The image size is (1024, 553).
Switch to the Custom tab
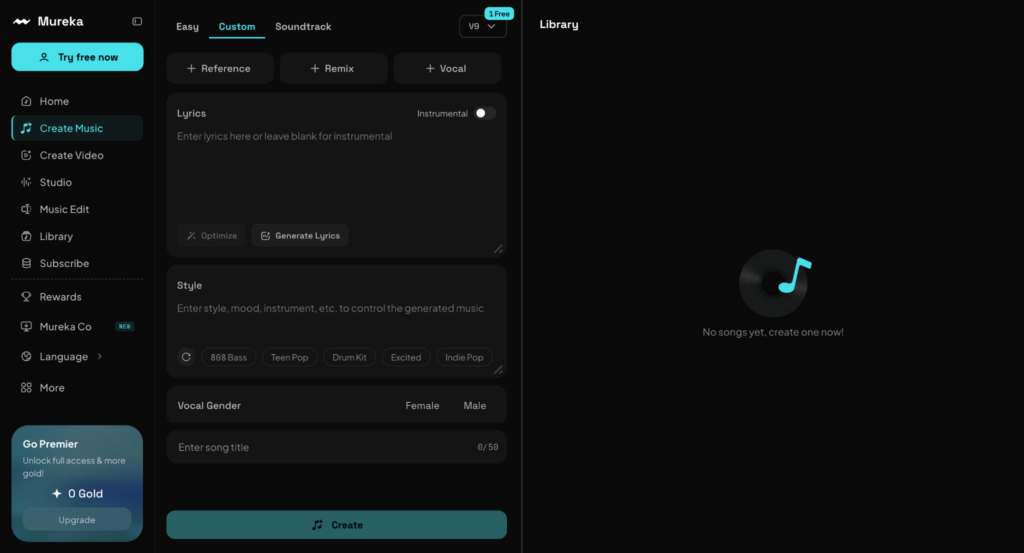[237, 27]
